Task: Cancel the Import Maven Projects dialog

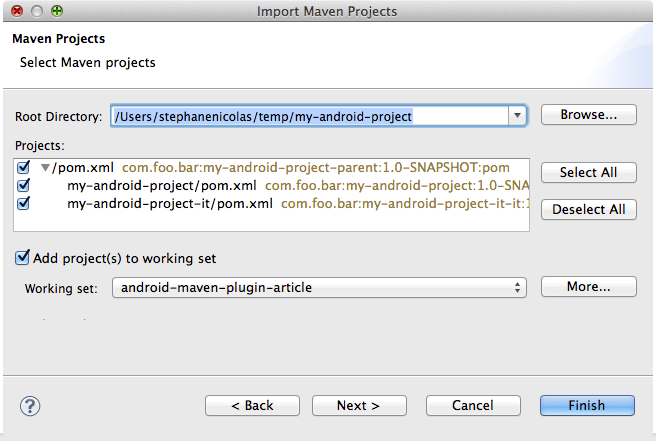Action: point(472,405)
